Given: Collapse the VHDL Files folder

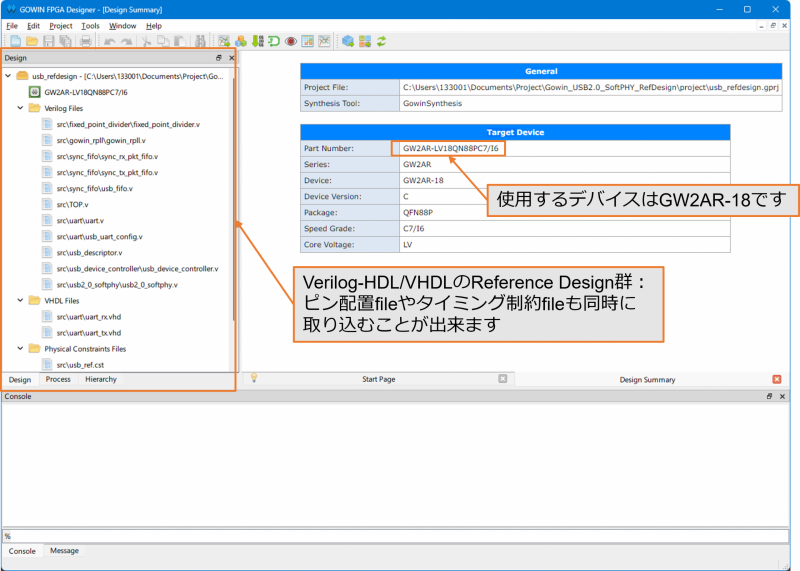Looking at the screenshot, I should pyautogui.click(x=20, y=301).
